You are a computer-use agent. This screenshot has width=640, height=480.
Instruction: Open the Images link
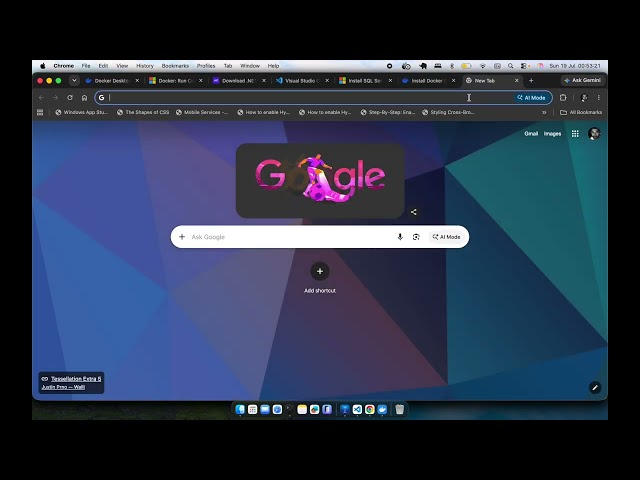552,133
